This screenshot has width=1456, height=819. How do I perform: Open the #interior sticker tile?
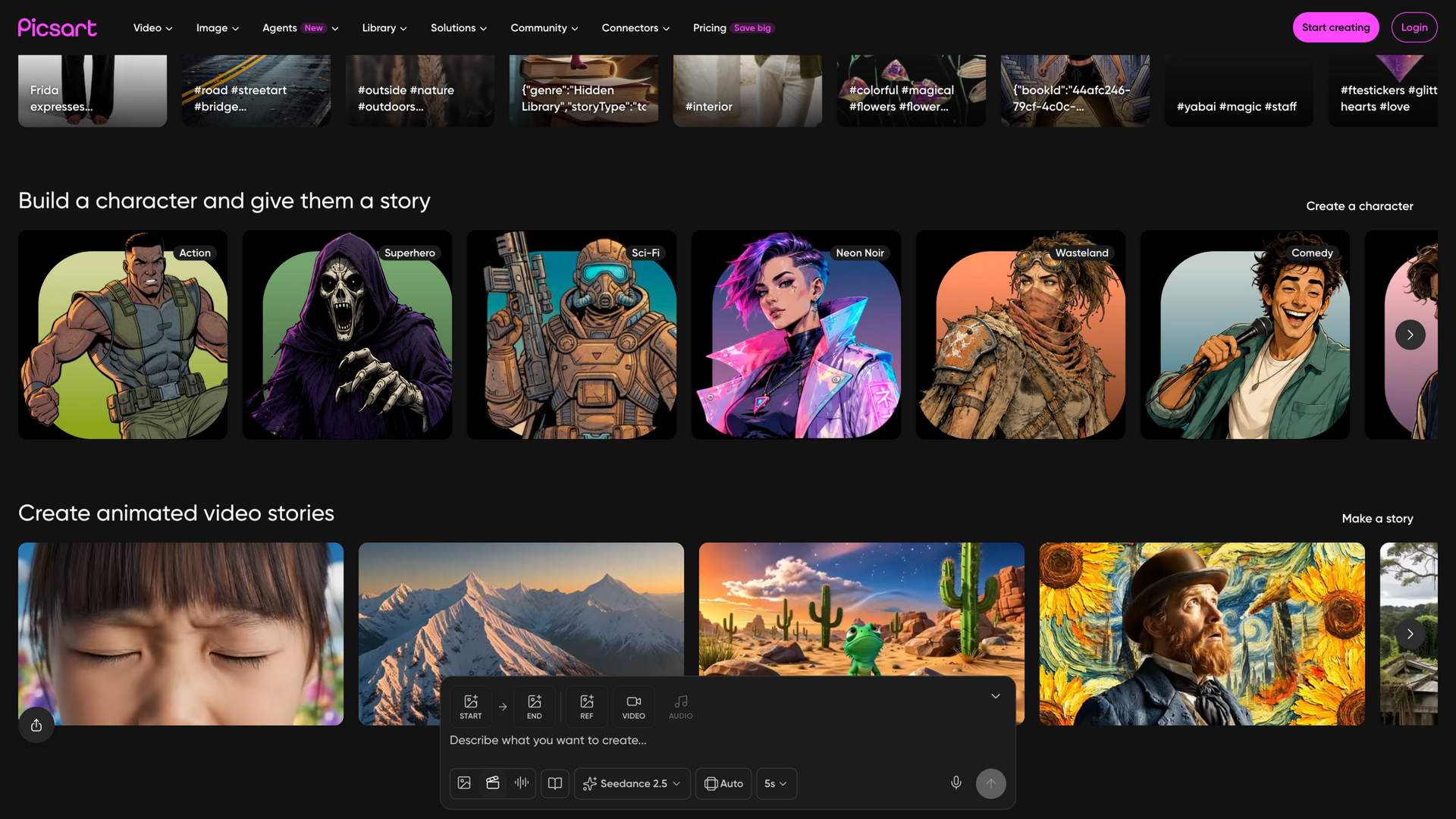748,90
